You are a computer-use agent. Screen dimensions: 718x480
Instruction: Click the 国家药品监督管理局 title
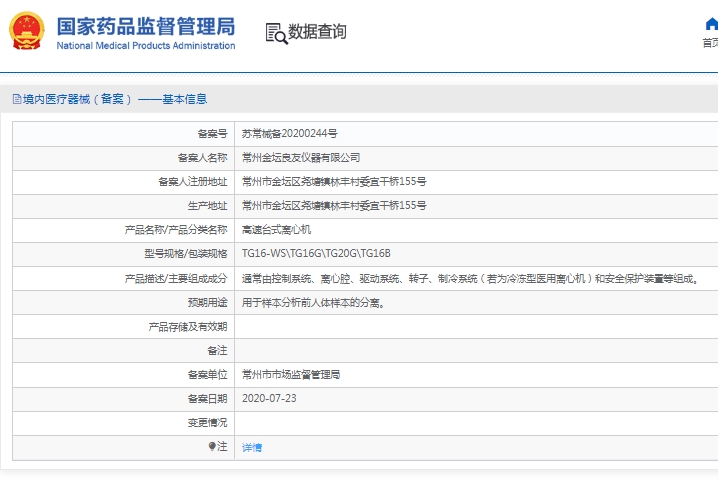(x=146, y=26)
